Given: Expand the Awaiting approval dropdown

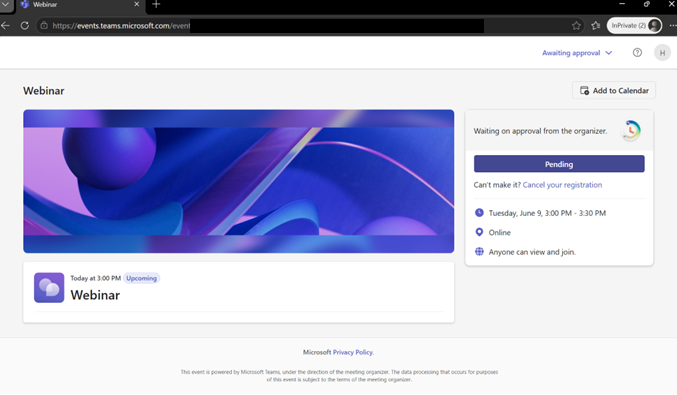Looking at the screenshot, I should [577, 53].
